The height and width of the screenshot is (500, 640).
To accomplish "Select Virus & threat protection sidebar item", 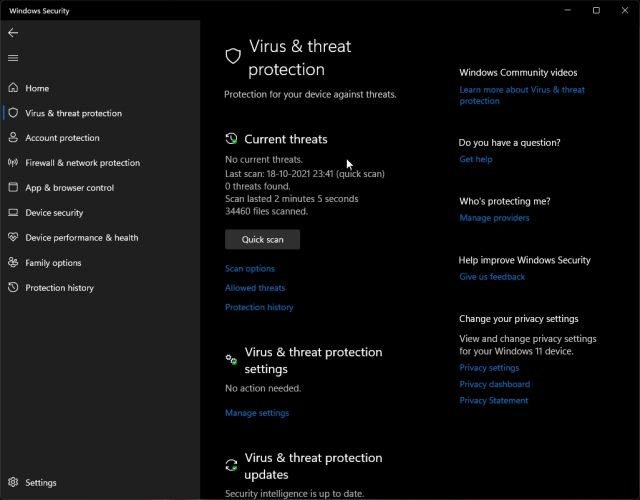I will tap(100, 113).
